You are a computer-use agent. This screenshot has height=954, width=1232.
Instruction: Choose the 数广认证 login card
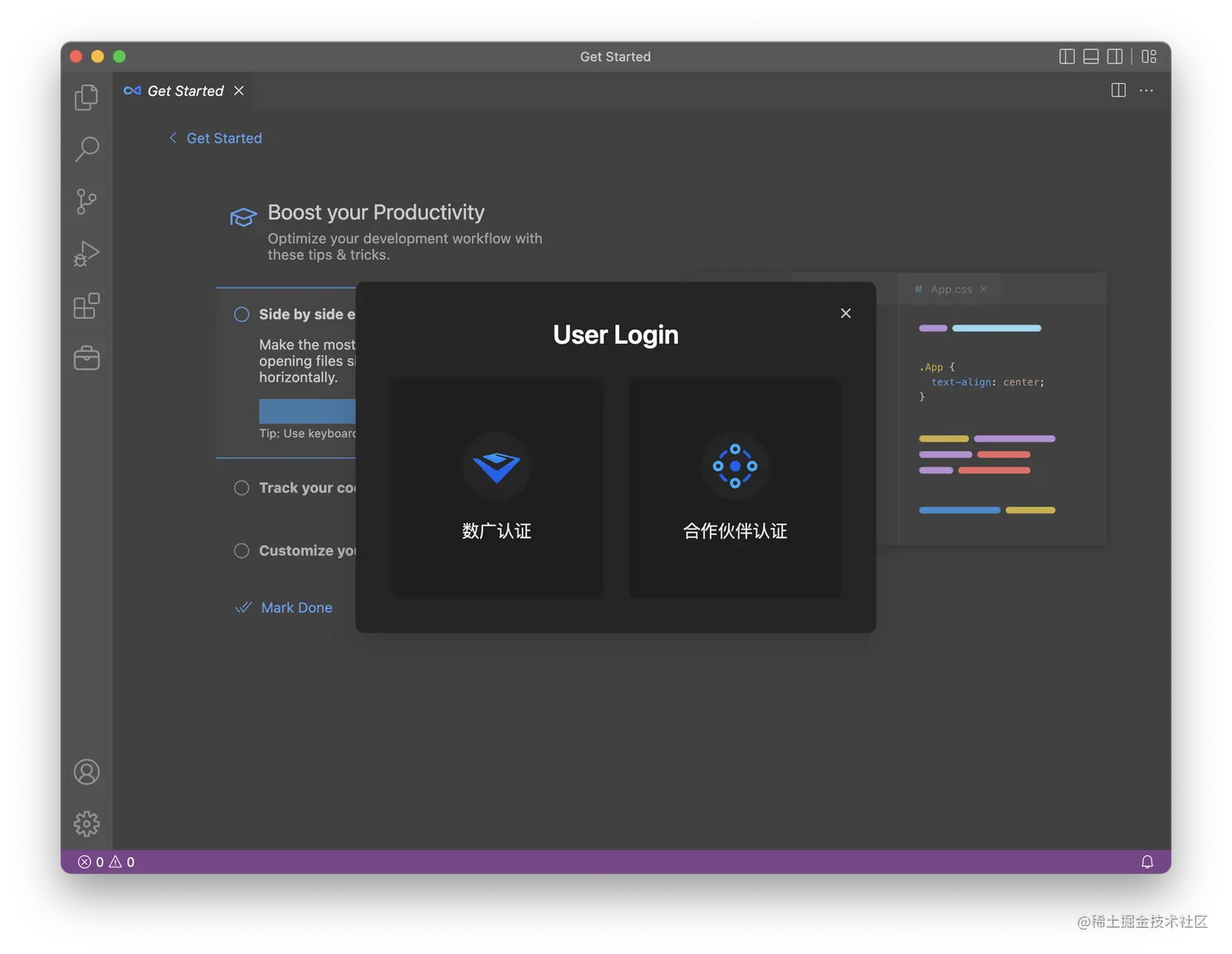click(x=497, y=488)
